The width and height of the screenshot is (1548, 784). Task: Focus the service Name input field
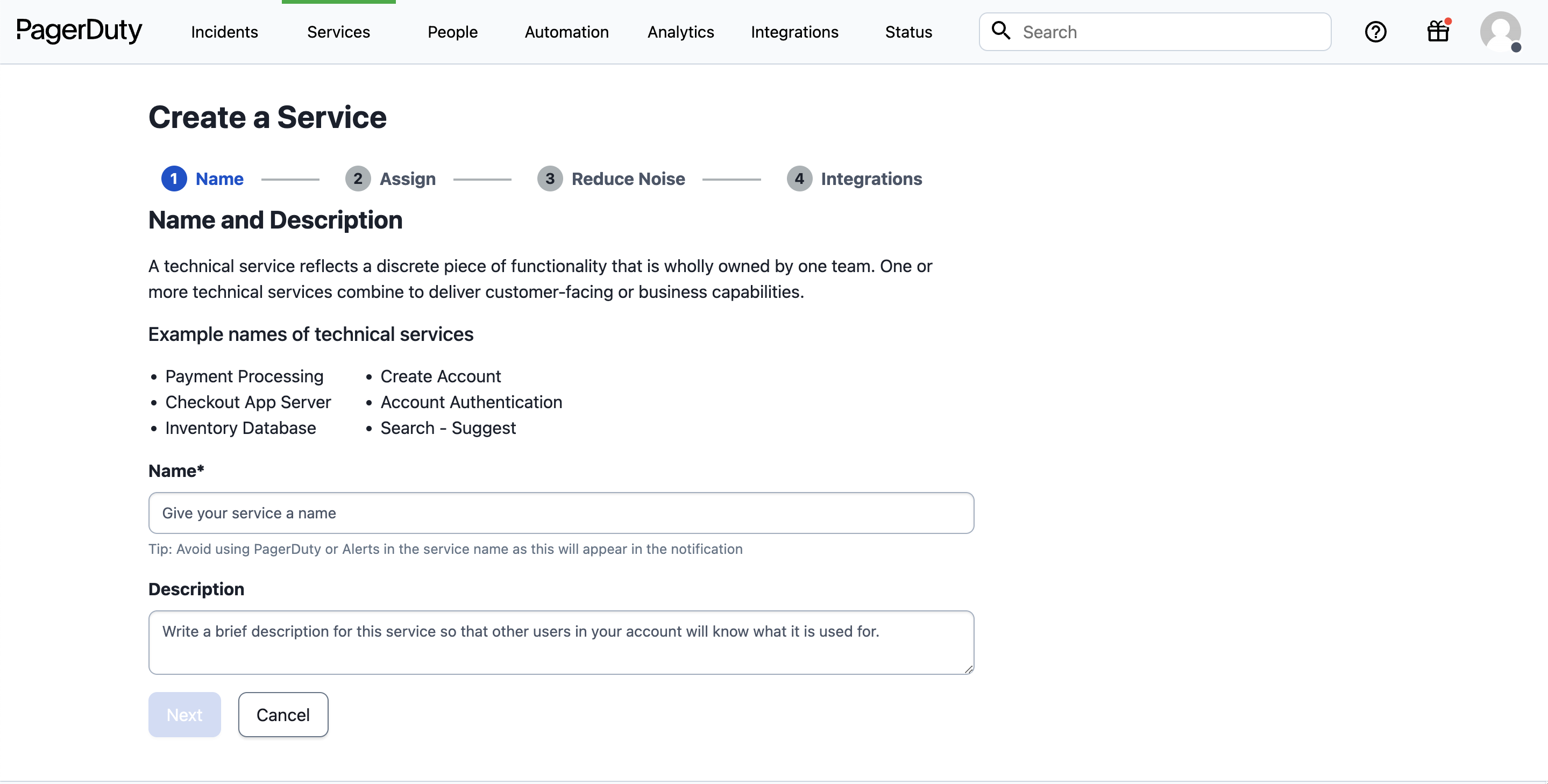pos(560,513)
